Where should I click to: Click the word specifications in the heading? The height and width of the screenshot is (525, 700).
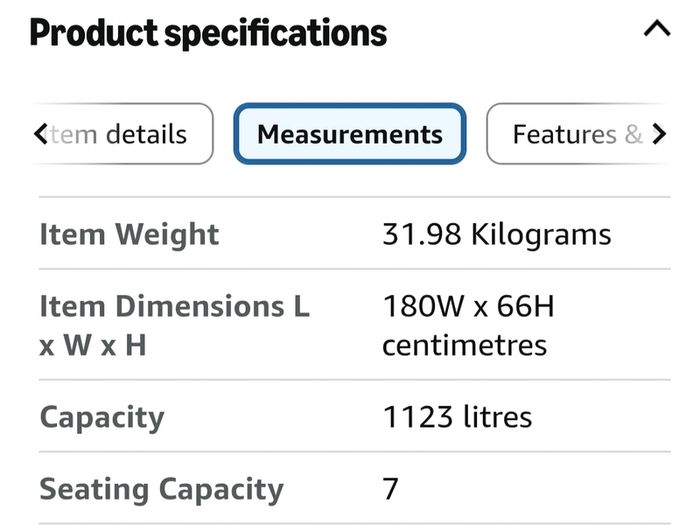(275, 34)
